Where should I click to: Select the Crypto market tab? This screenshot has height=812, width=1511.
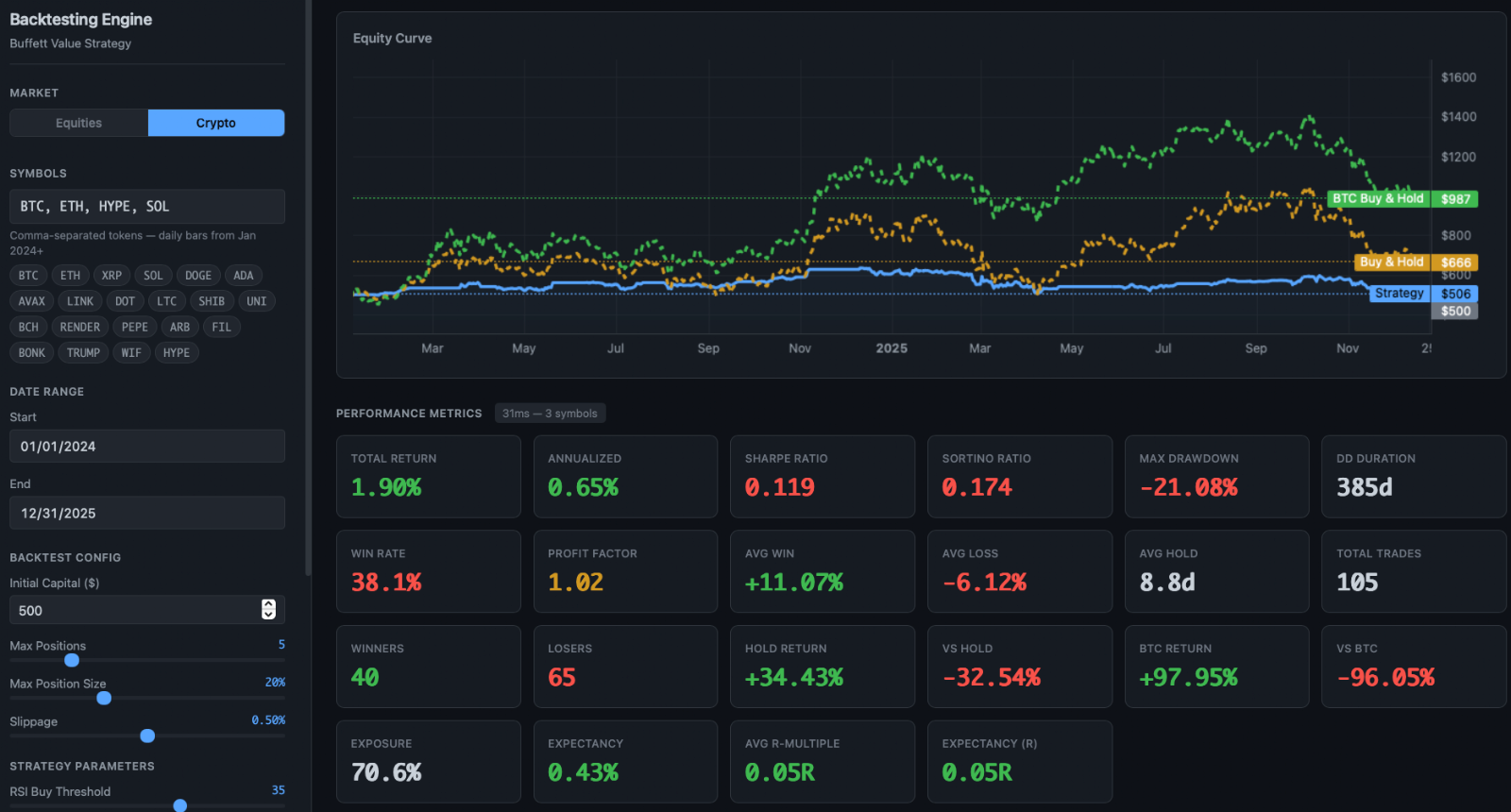[x=216, y=123]
